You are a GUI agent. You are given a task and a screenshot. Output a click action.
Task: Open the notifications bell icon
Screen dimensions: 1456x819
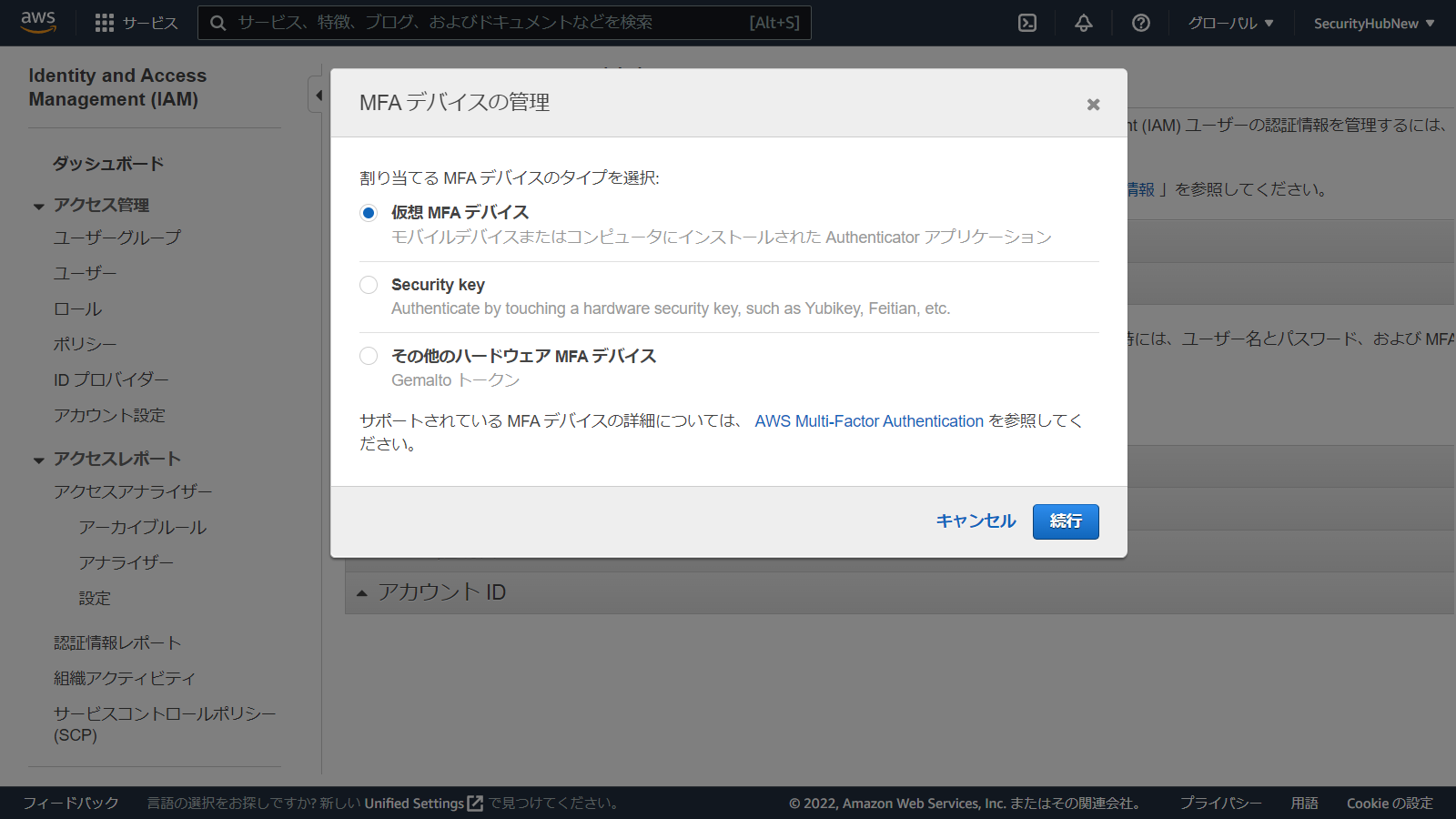click(1084, 23)
